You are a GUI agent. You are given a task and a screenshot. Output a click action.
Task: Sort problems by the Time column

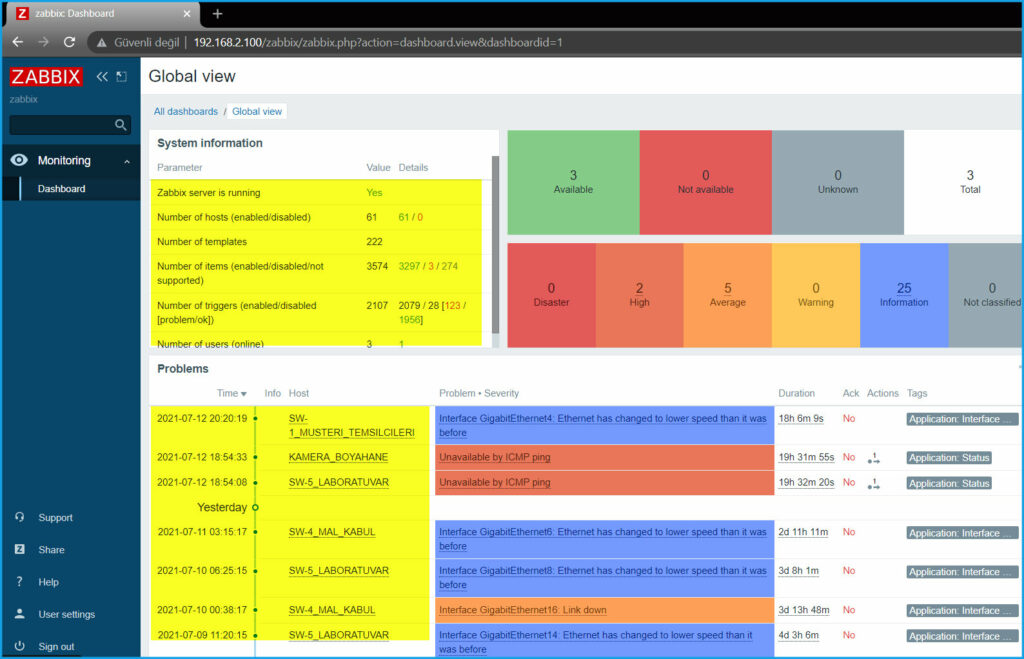(x=231, y=393)
